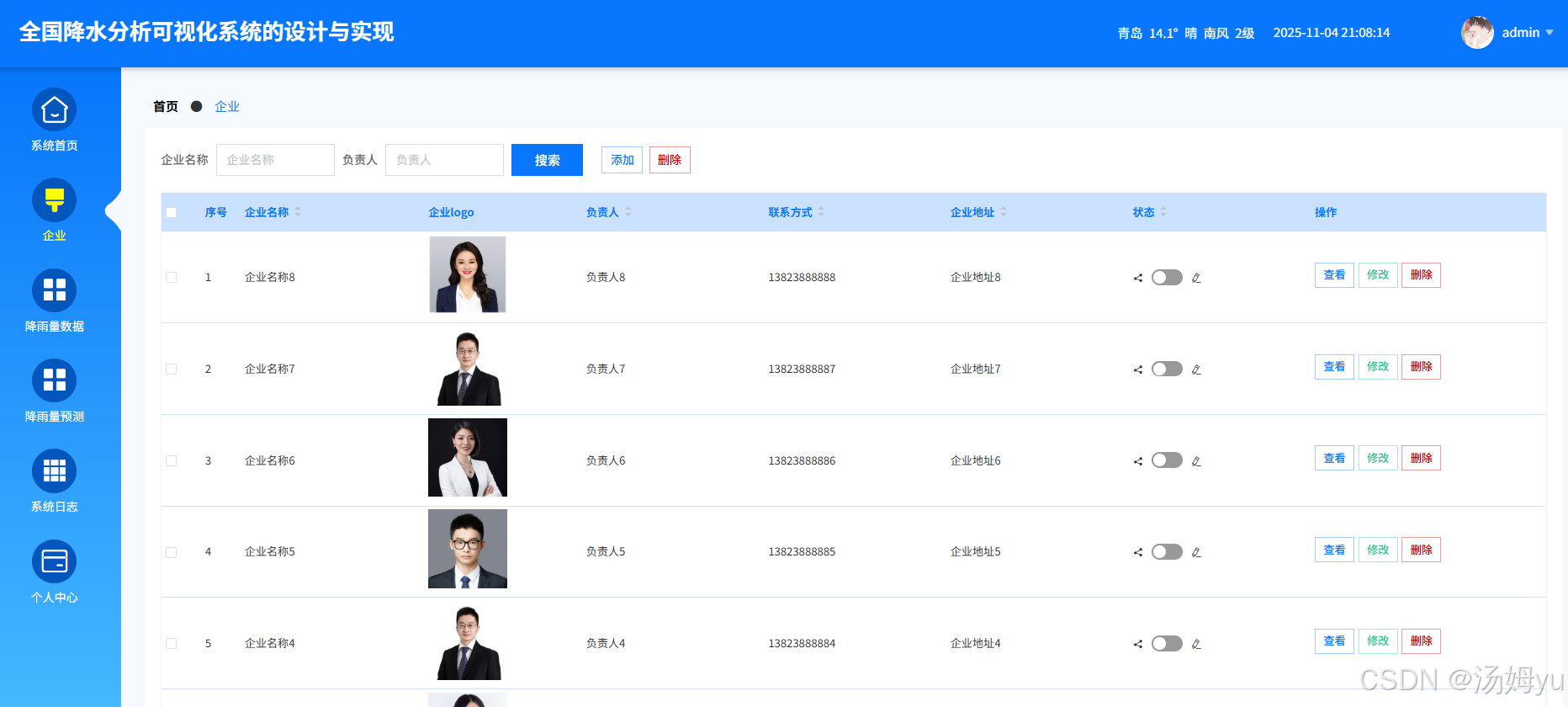Check the row checkbox for 企业名称4

(172, 644)
